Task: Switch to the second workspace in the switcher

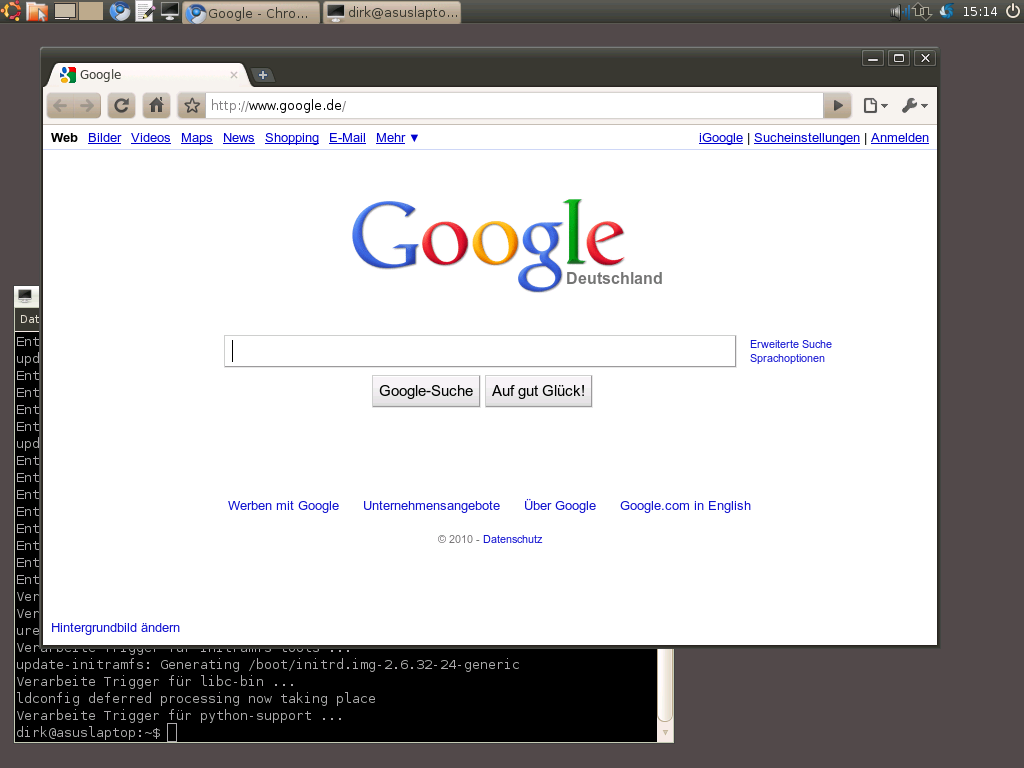Action: point(91,11)
